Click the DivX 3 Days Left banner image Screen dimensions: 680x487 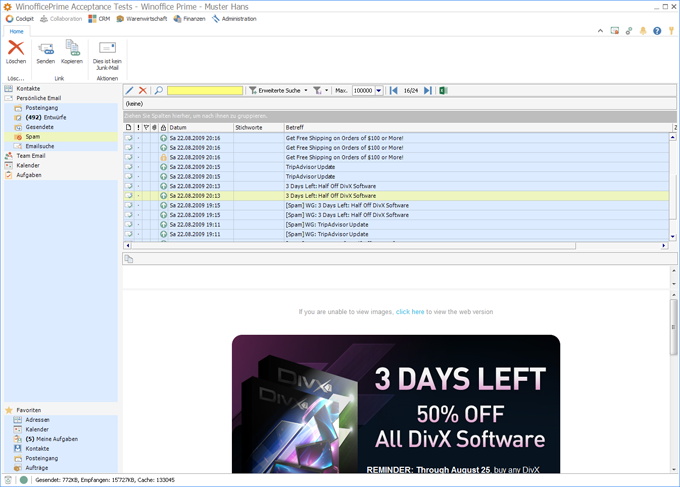click(396, 404)
